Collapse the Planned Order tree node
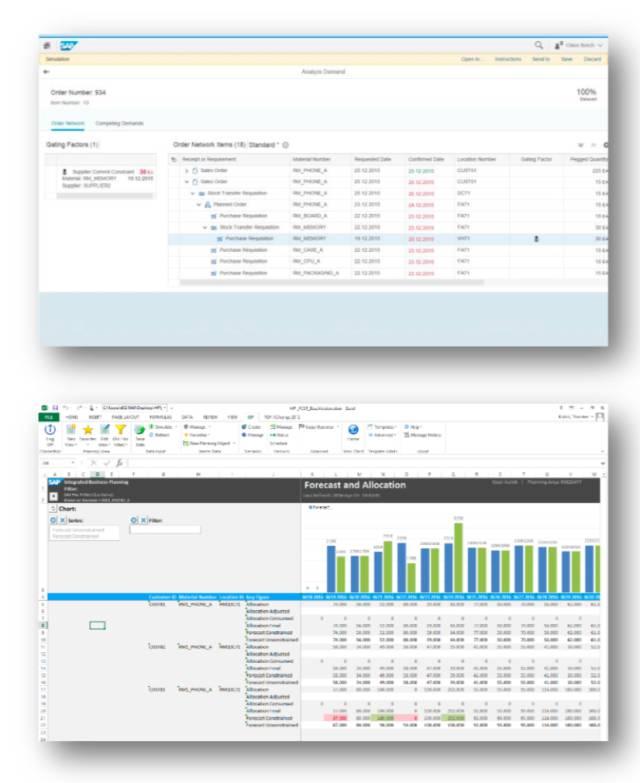The height and width of the screenshot is (783, 640). tap(199, 205)
